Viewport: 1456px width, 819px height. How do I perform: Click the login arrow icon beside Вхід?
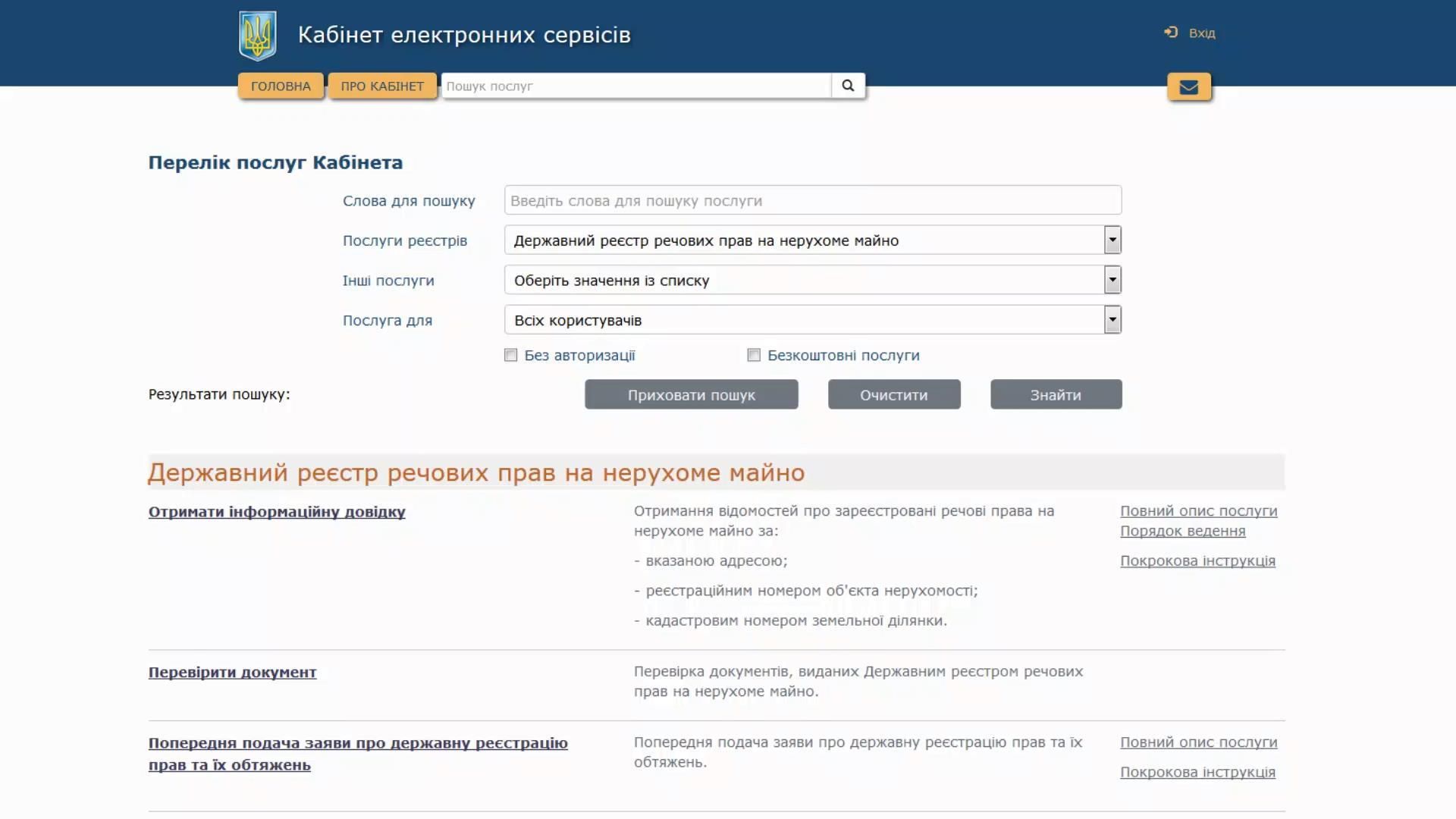1171,33
